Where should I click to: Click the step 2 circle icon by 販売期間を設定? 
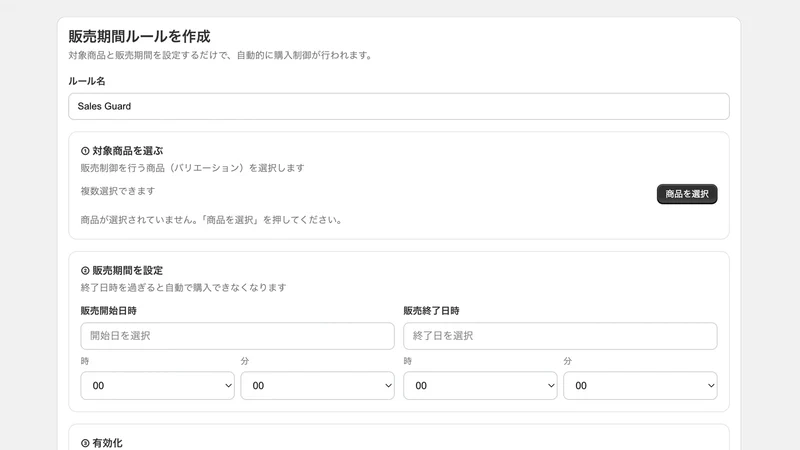tap(85, 270)
